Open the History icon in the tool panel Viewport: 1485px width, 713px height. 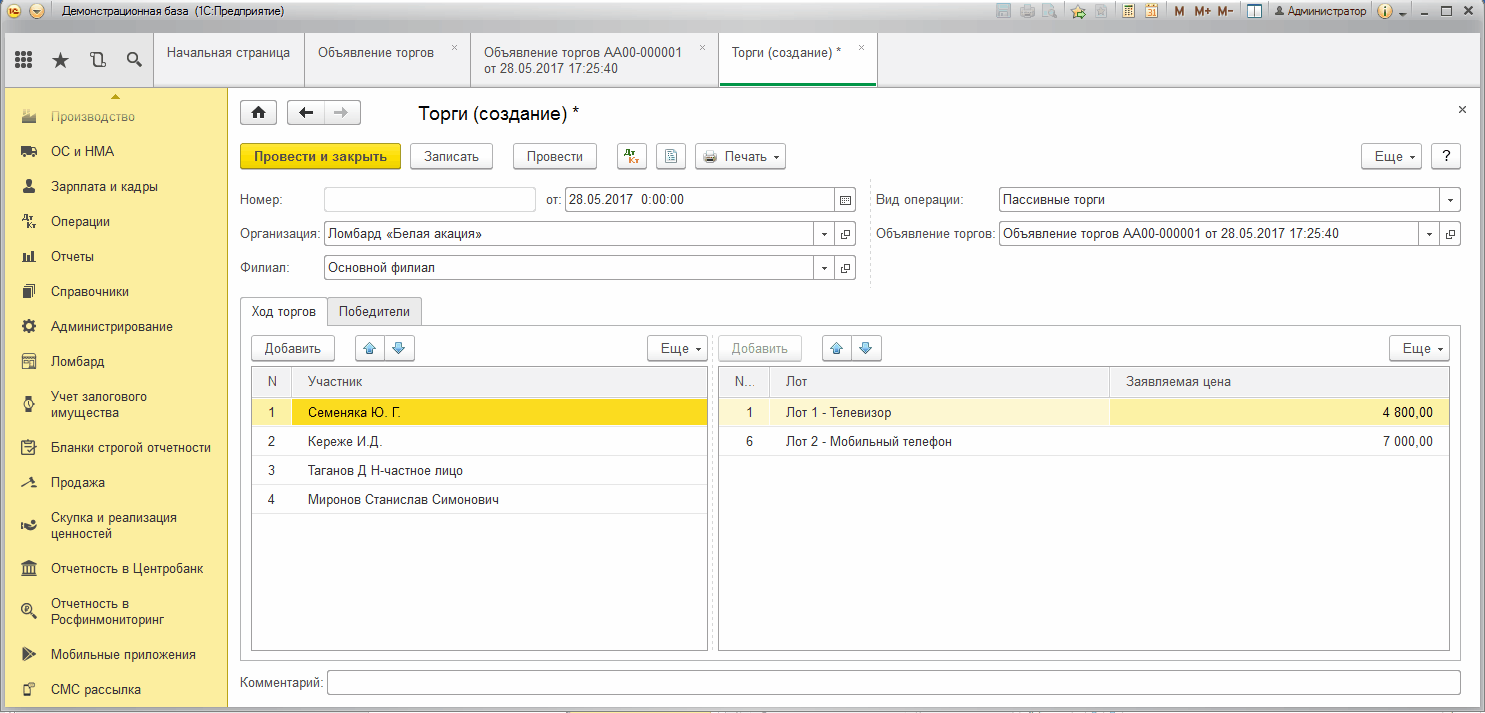pos(97,60)
